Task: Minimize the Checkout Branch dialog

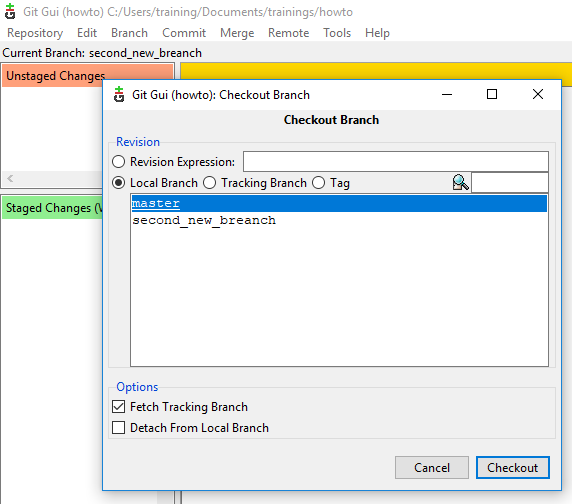Action: coord(447,94)
